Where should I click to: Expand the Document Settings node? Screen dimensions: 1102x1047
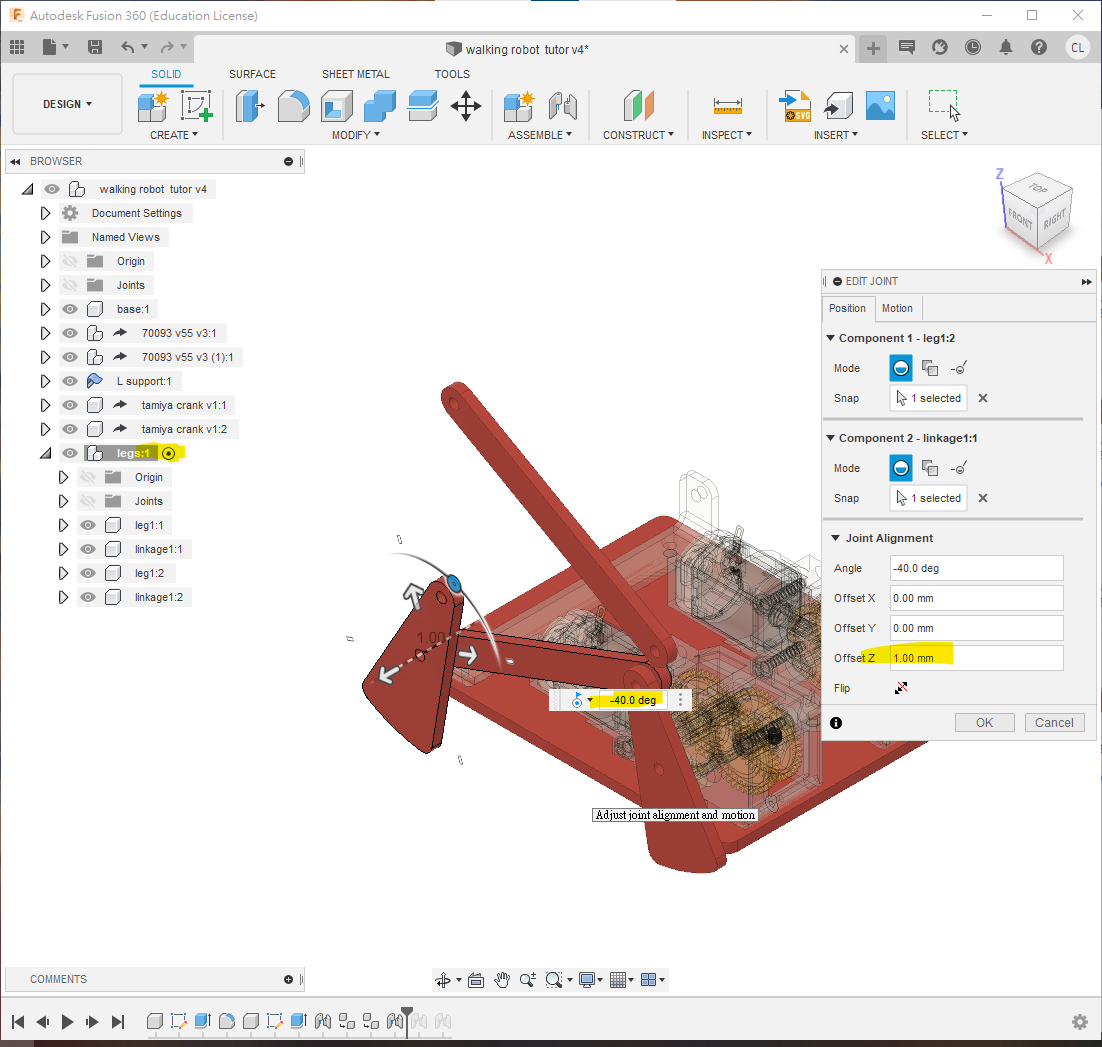[x=45, y=213]
